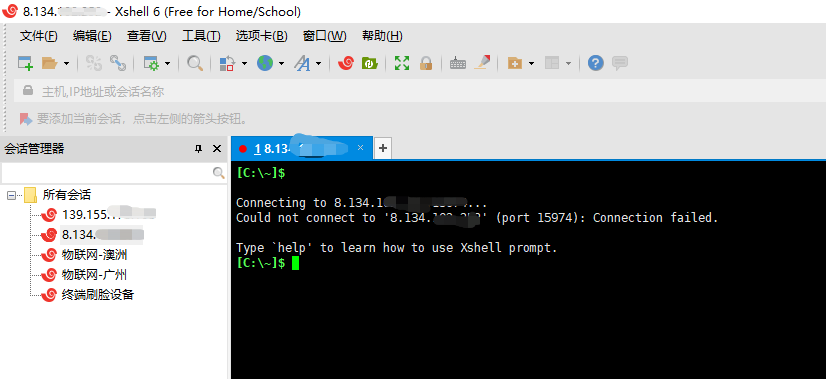The height and width of the screenshot is (379, 826).
Task: Click the host address input field
Action: 420,92
